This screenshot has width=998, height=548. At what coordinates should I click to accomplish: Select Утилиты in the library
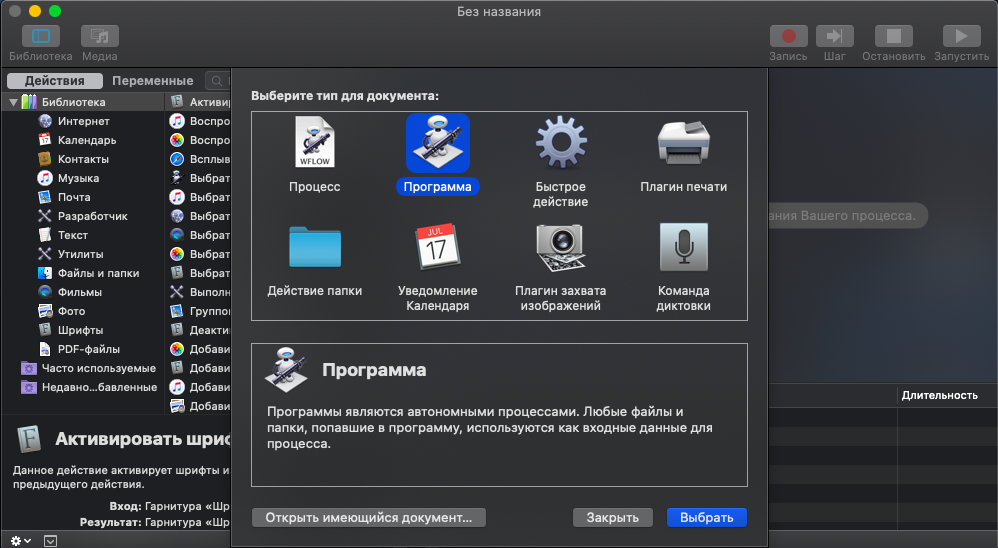click(80, 254)
